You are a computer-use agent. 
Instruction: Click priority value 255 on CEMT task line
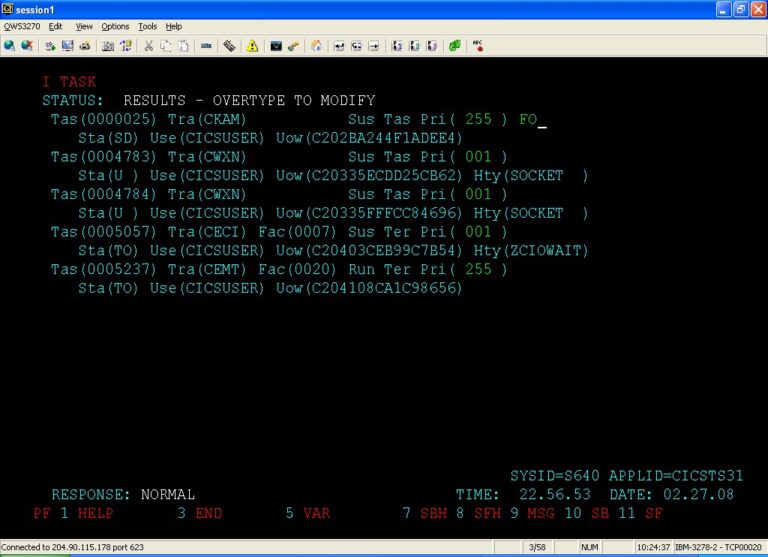click(478, 269)
